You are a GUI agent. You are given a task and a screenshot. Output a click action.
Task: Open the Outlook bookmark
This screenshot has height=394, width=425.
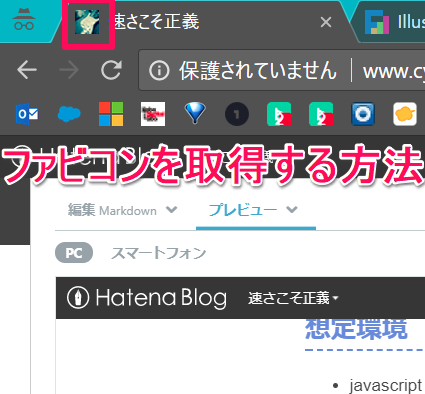click(27, 114)
